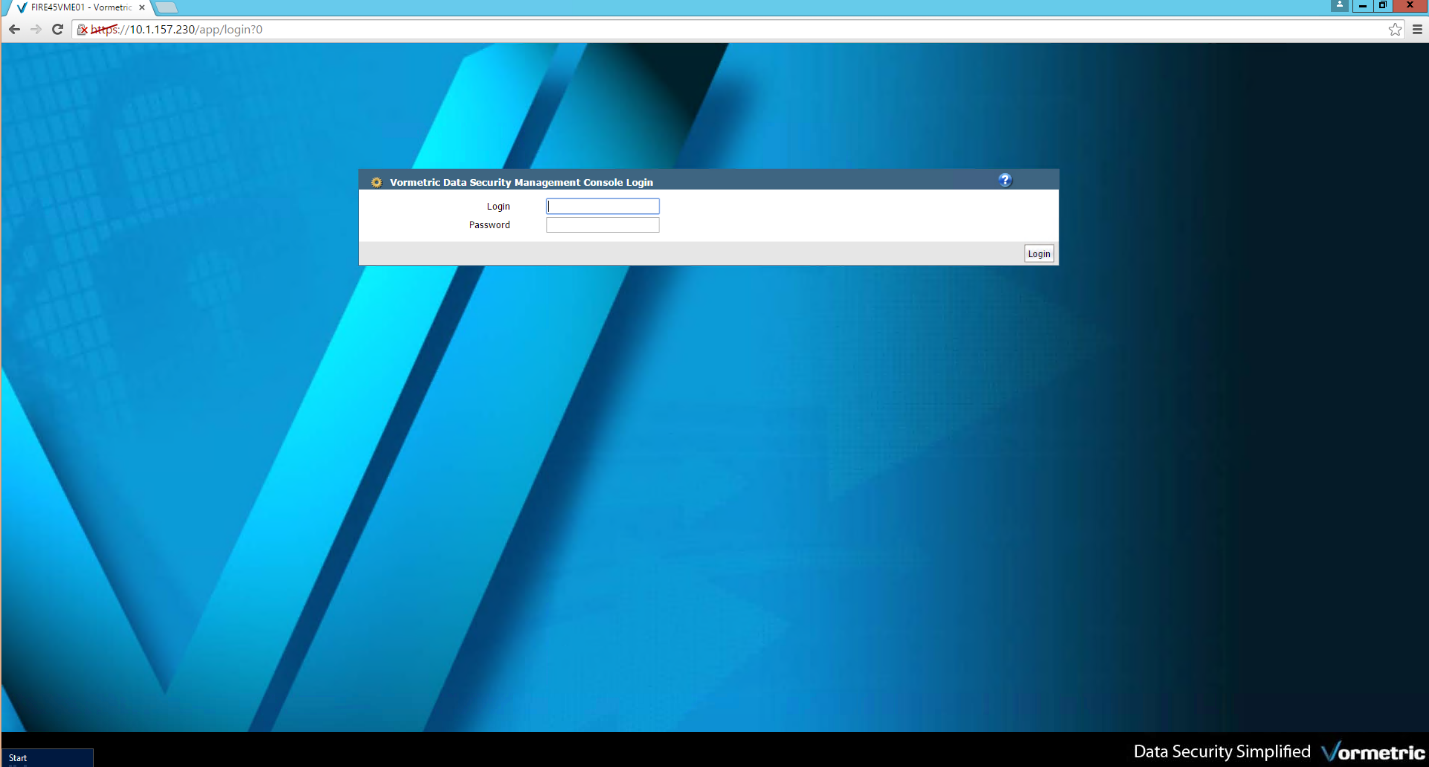Open a new browser tab
This screenshot has height=767, width=1429.
tap(166, 7)
